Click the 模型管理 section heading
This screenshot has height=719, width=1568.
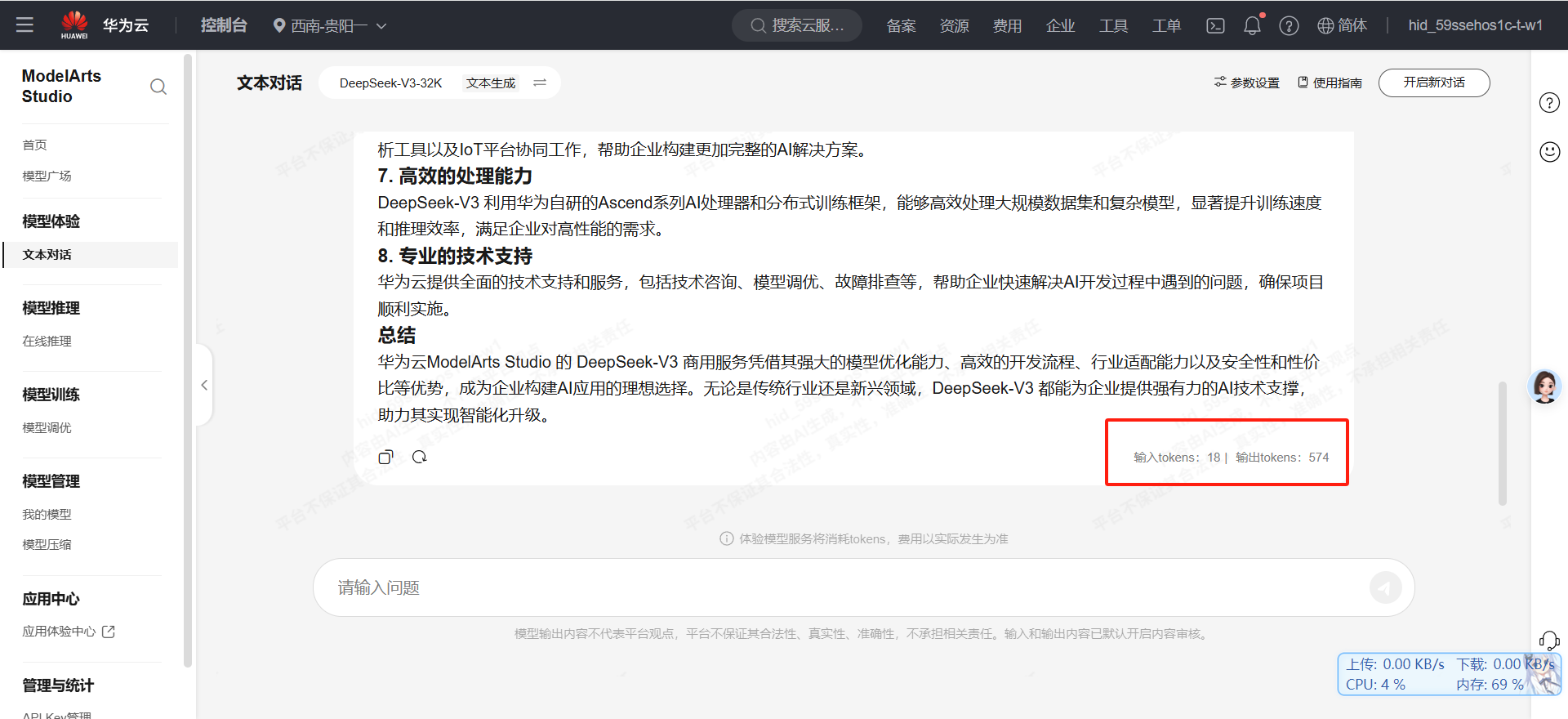point(51,481)
